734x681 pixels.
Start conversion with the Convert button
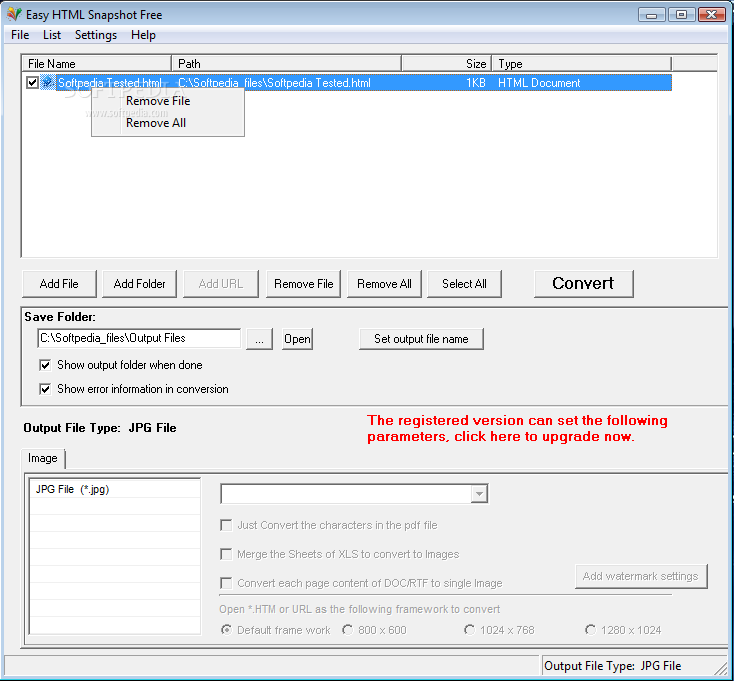click(x=584, y=284)
